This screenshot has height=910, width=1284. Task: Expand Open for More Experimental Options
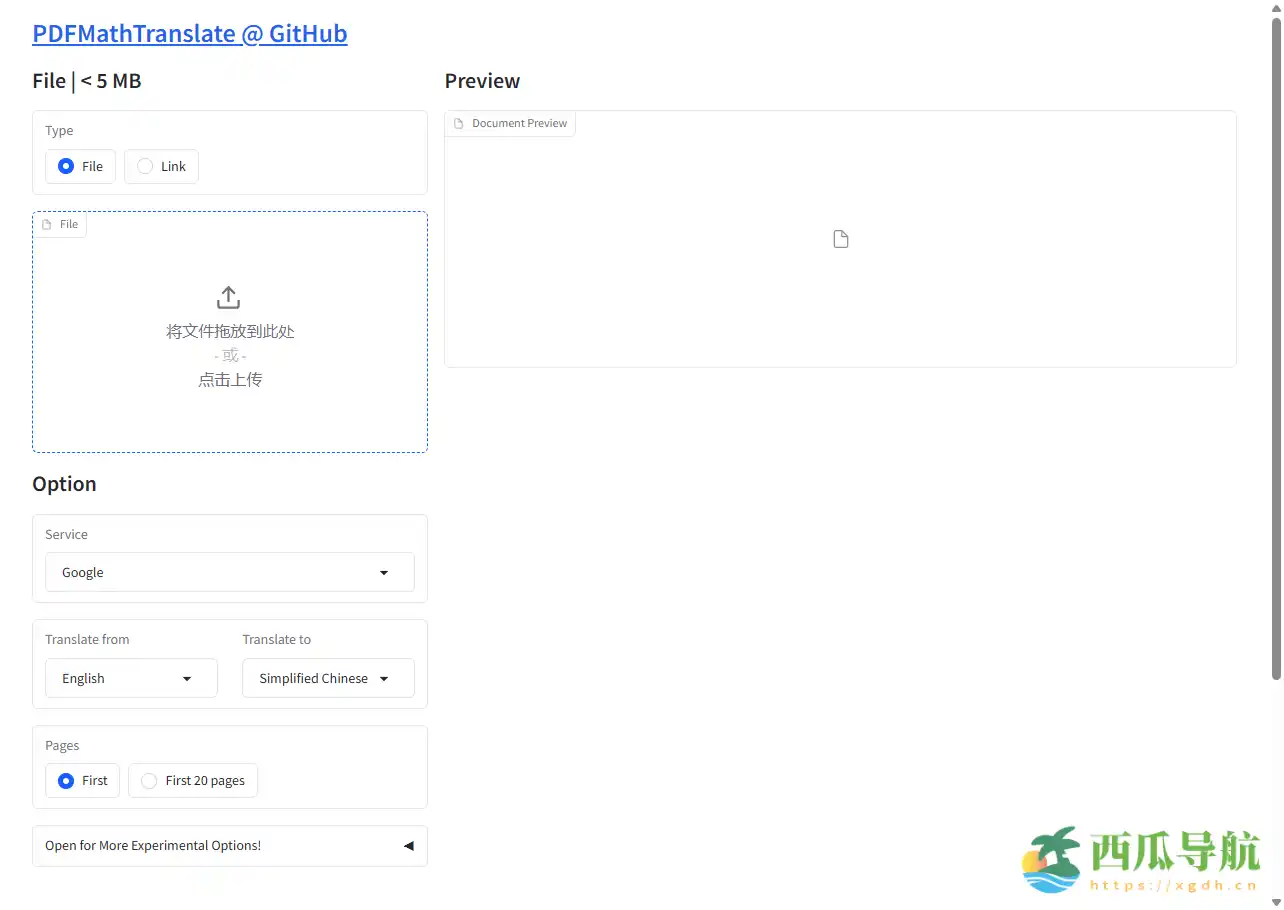tap(229, 845)
